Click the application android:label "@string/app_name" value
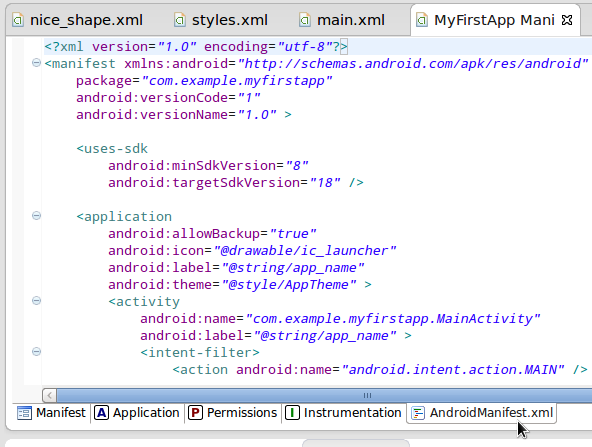 293,268
